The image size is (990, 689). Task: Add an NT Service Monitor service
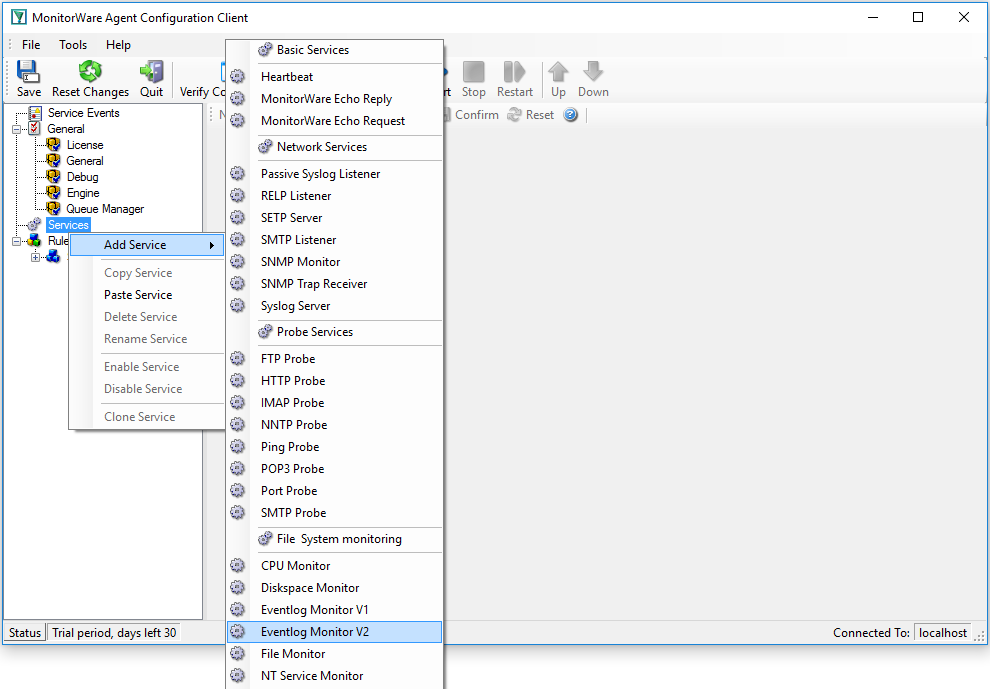(335, 676)
